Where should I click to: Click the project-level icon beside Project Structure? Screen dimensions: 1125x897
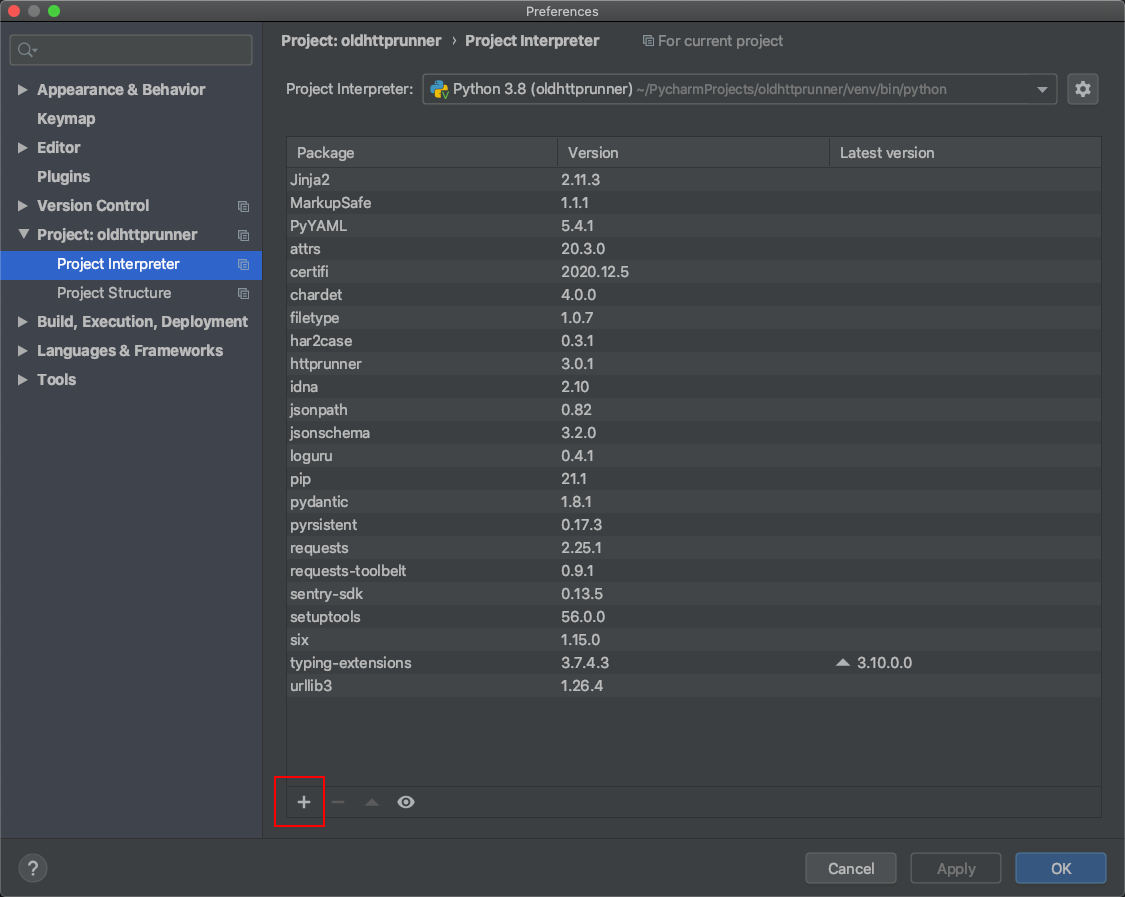coord(243,294)
